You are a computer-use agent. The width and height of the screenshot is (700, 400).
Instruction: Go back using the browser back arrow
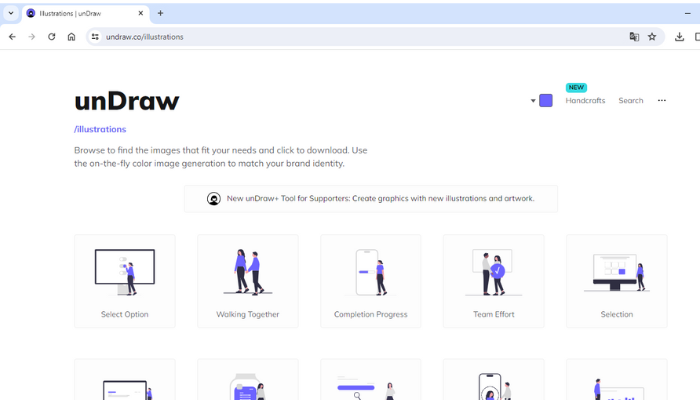12,37
